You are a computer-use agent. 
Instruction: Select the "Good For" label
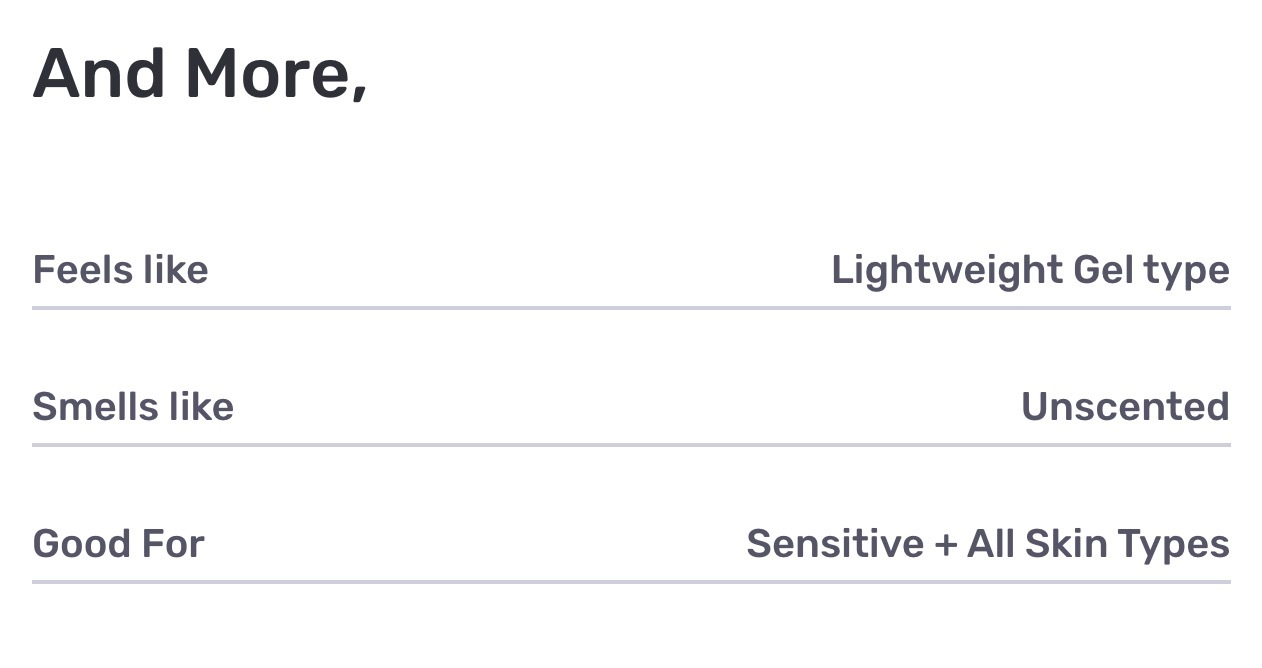[x=118, y=544]
